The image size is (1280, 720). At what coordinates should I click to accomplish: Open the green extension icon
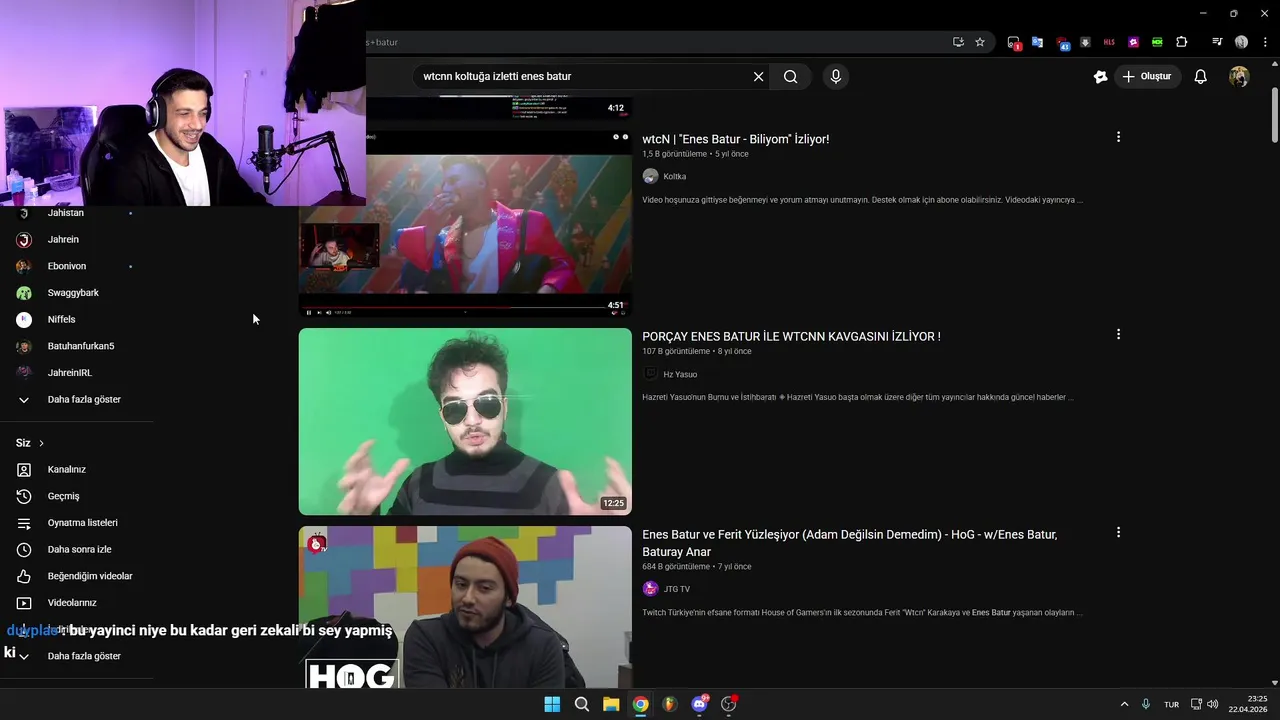click(1157, 42)
